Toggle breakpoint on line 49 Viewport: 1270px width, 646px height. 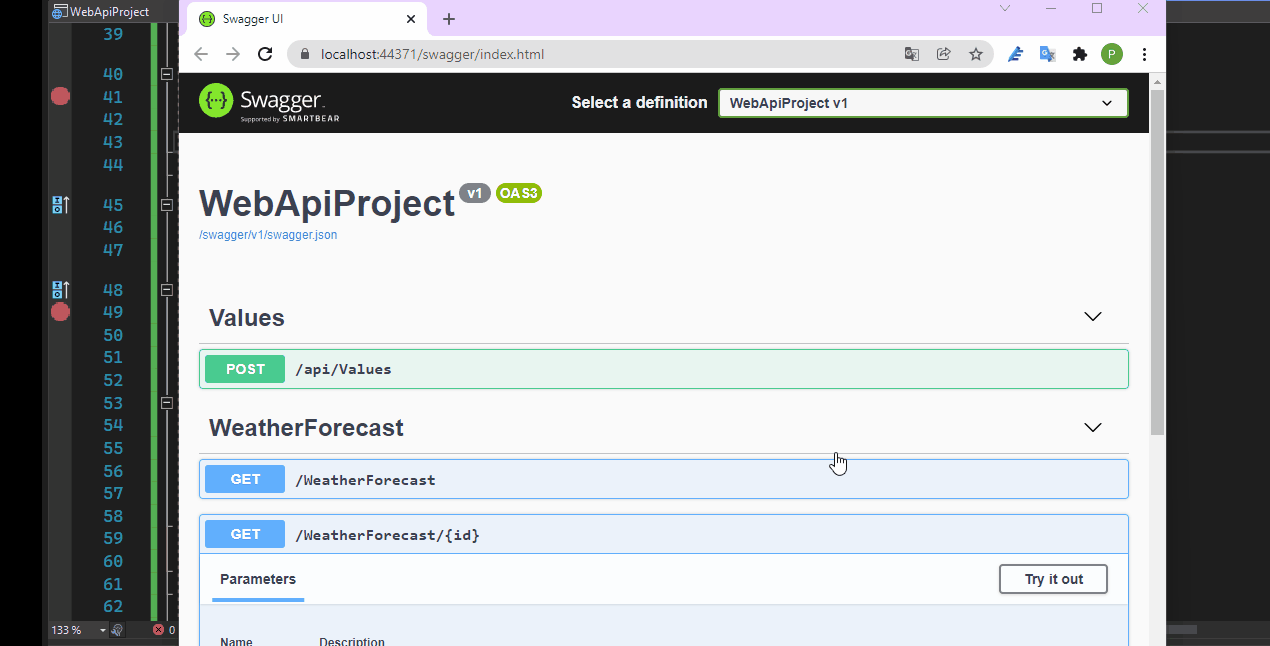pyautogui.click(x=60, y=312)
